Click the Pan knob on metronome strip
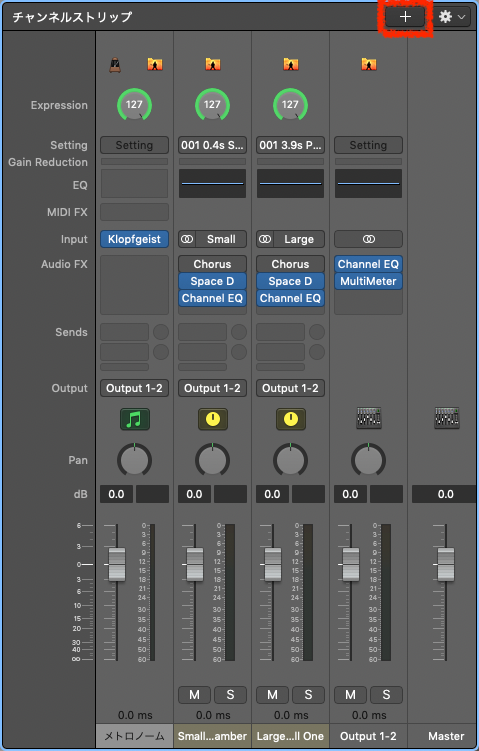Image resolution: width=479 pixels, height=751 pixels. pyautogui.click(x=135, y=460)
